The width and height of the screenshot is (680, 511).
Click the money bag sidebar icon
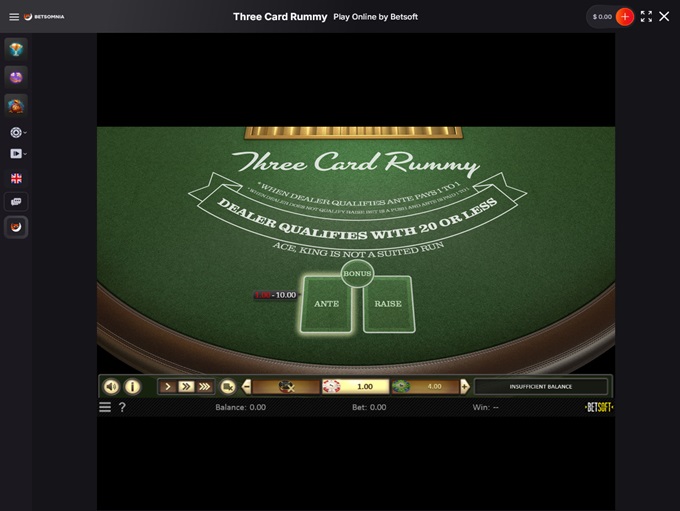click(x=16, y=105)
